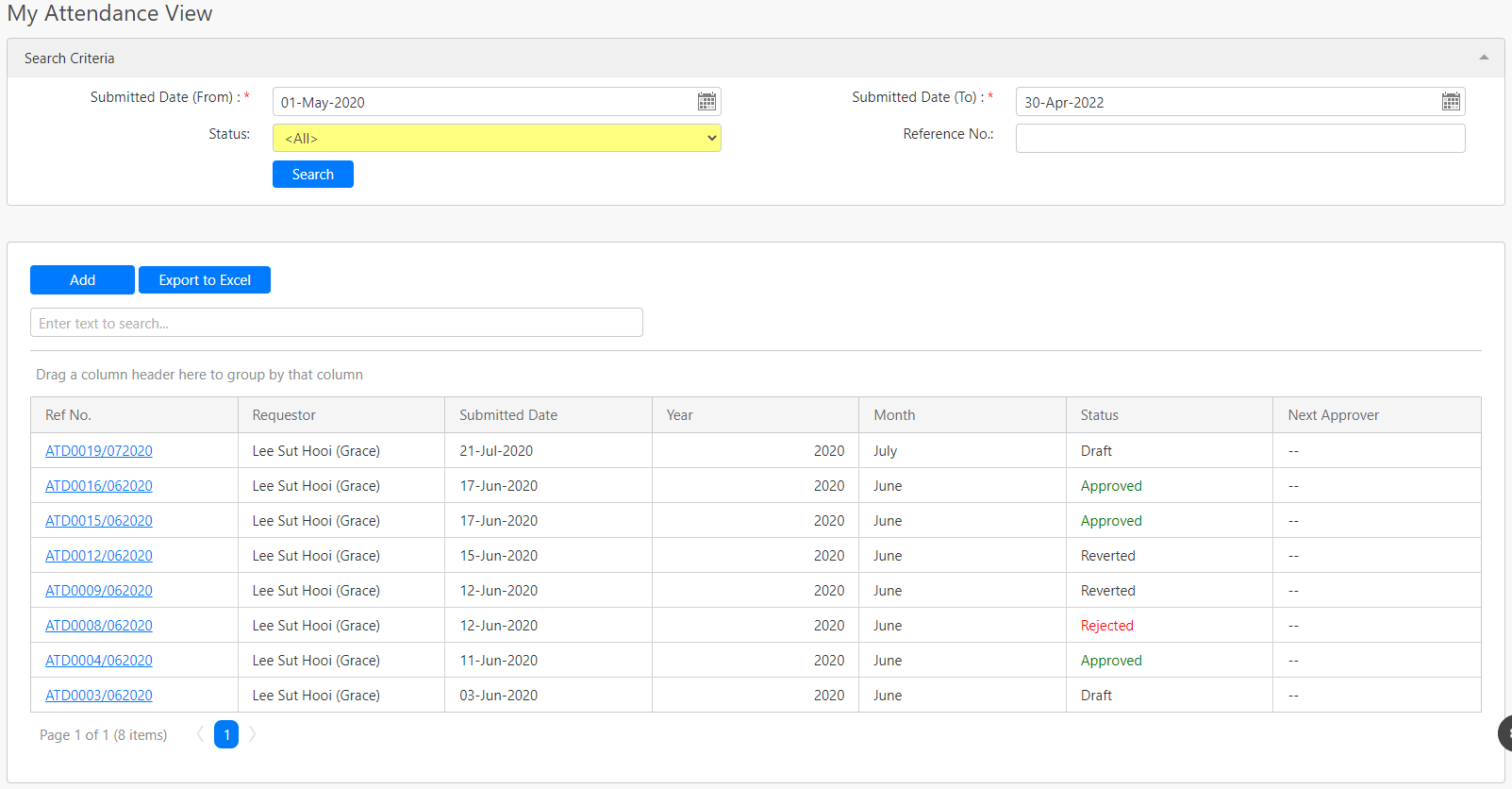Sort by the Ref No. column header
The height and width of the screenshot is (789, 1512).
pos(134,415)
